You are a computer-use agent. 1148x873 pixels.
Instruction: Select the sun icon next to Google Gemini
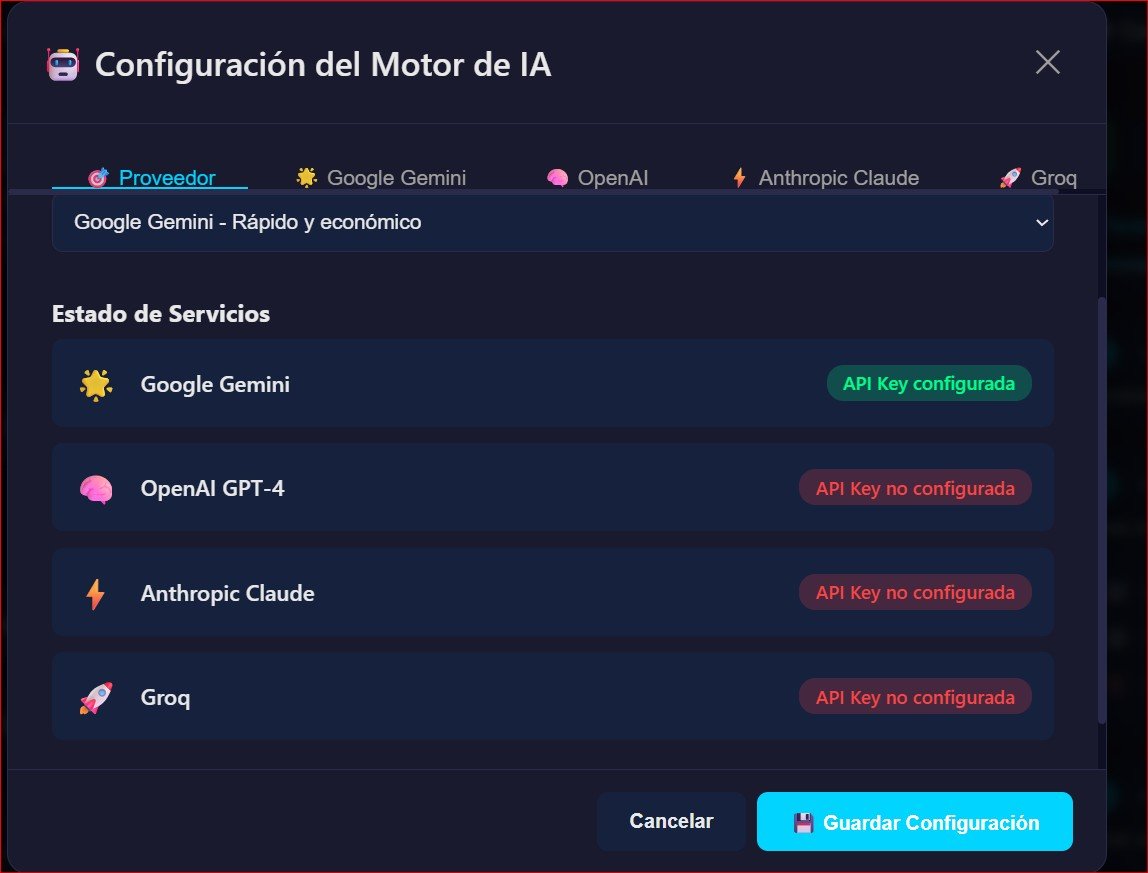pos(95,383)
